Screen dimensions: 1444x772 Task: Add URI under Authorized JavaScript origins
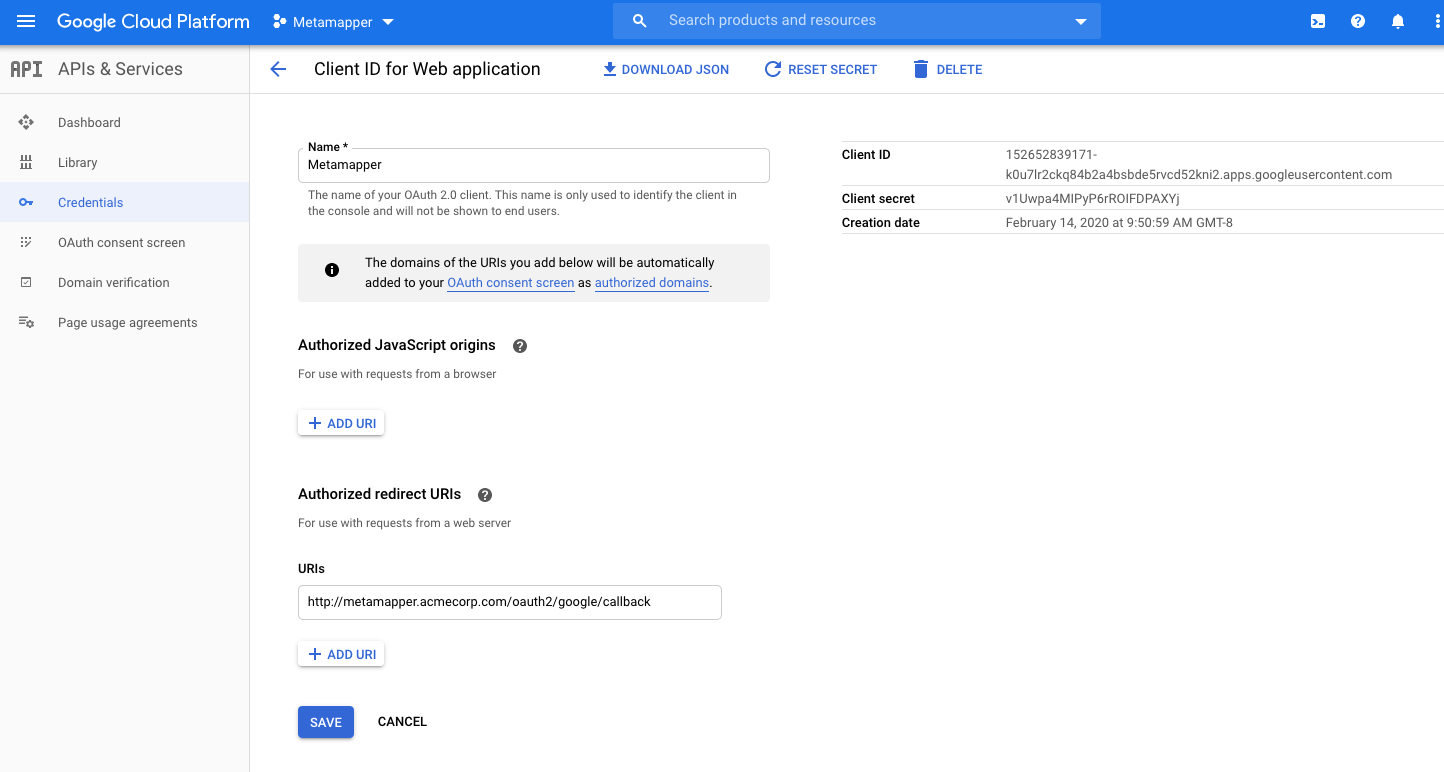tap(341, 423)
